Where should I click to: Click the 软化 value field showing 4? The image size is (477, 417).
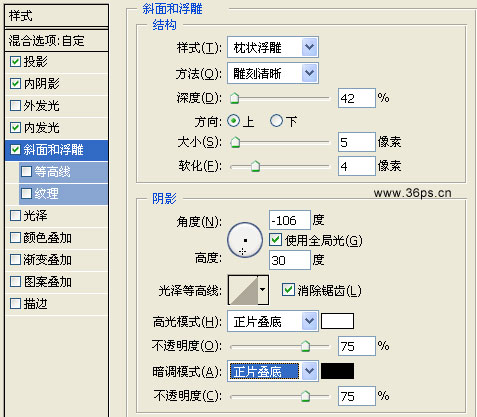(357, 166)
